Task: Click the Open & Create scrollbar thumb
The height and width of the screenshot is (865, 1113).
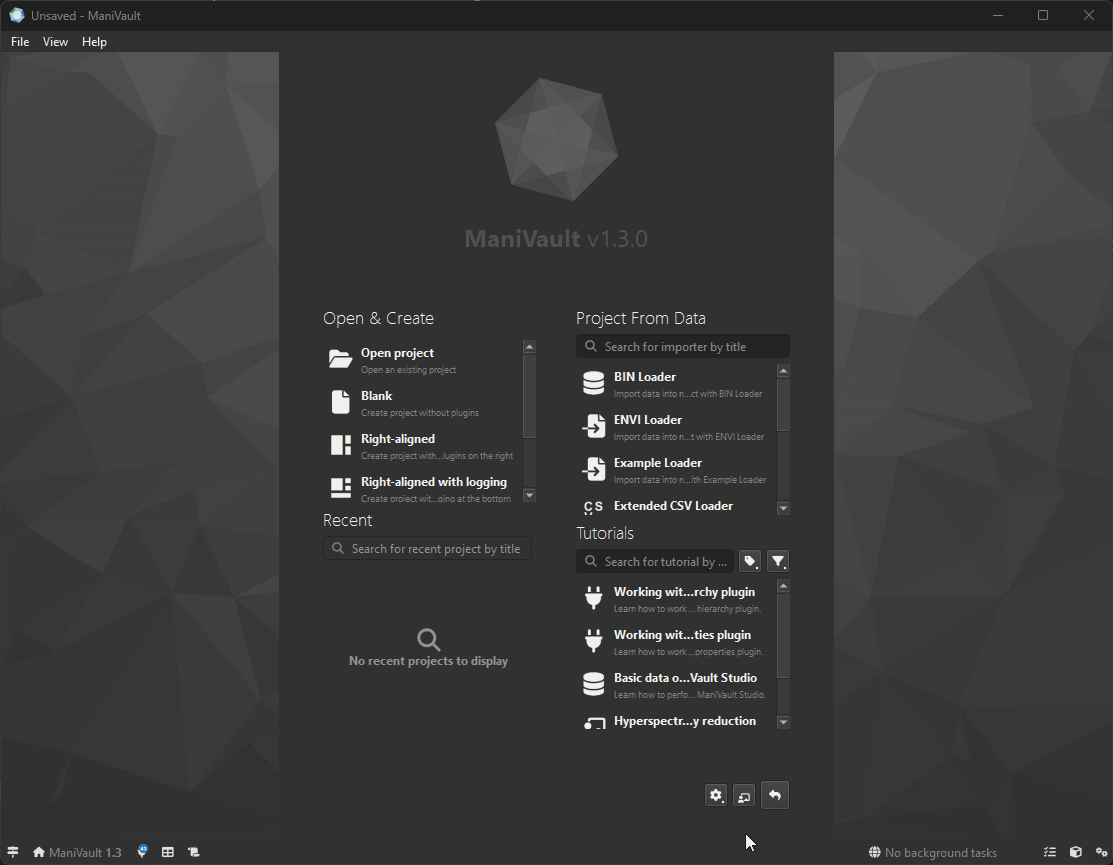Action: tap(530, 396)
